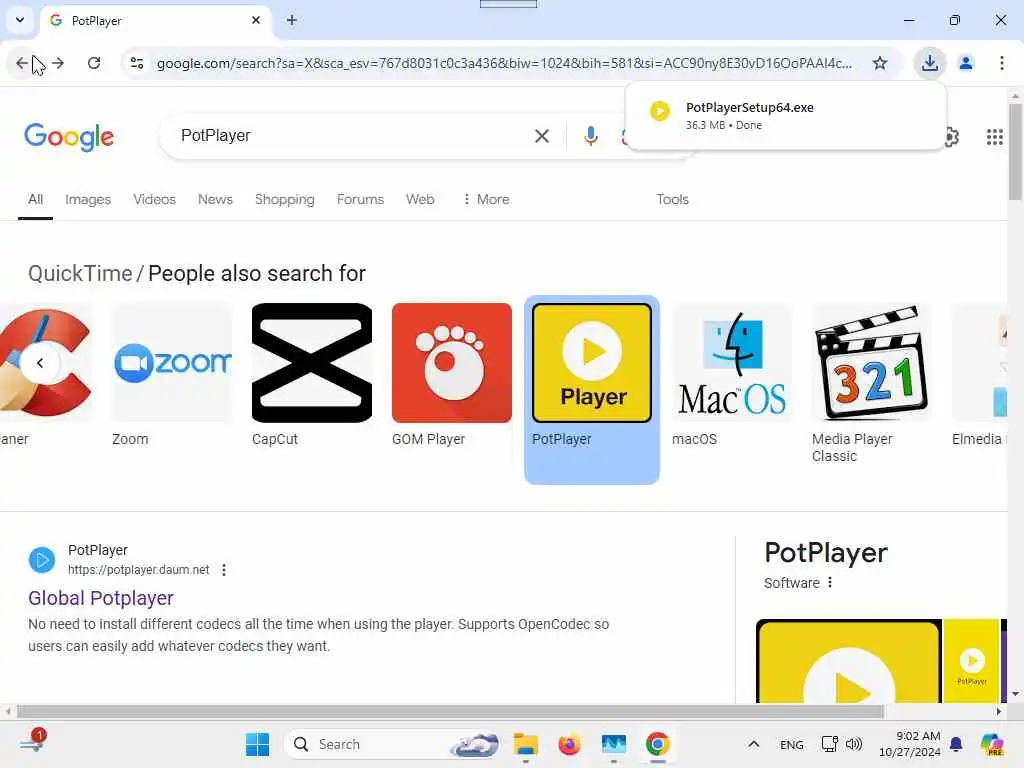Select the GOM Player carousel card

451,376
